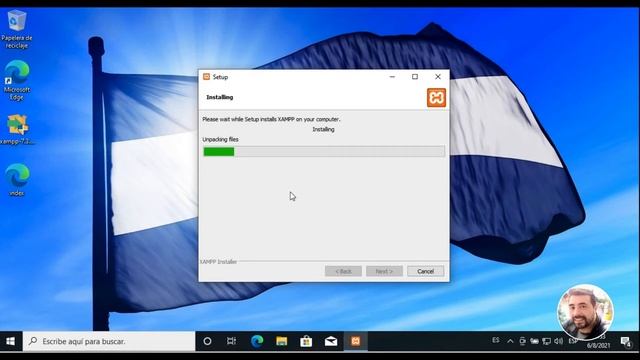Launch Microsoft Edge from the taskbar
This screenshot has height=360, width=640.
coord(257,341)
